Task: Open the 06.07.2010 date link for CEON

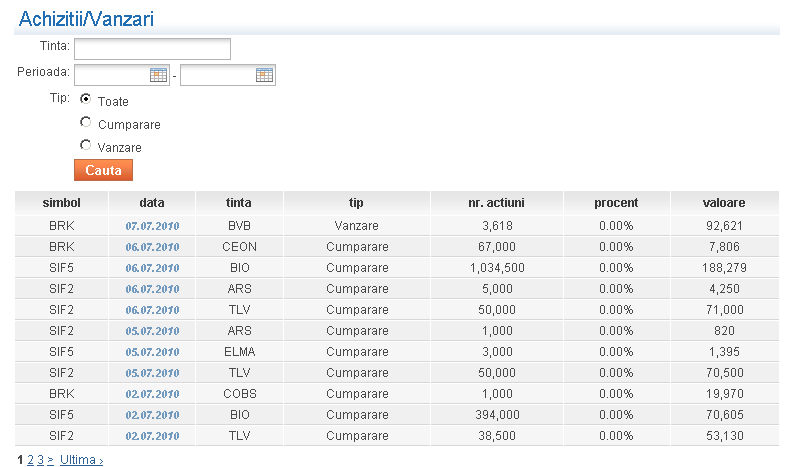Action: click(152, 247)
